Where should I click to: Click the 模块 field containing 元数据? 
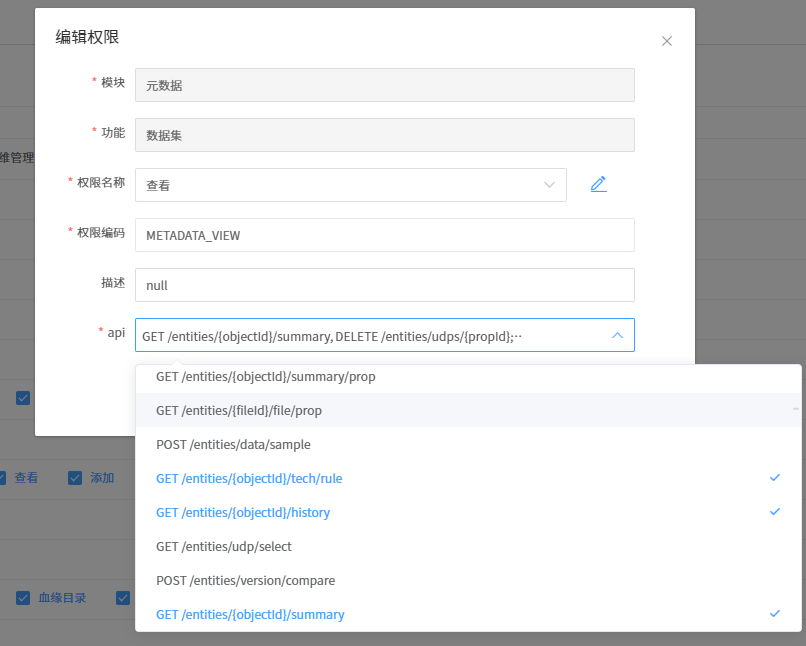(384, 85)
